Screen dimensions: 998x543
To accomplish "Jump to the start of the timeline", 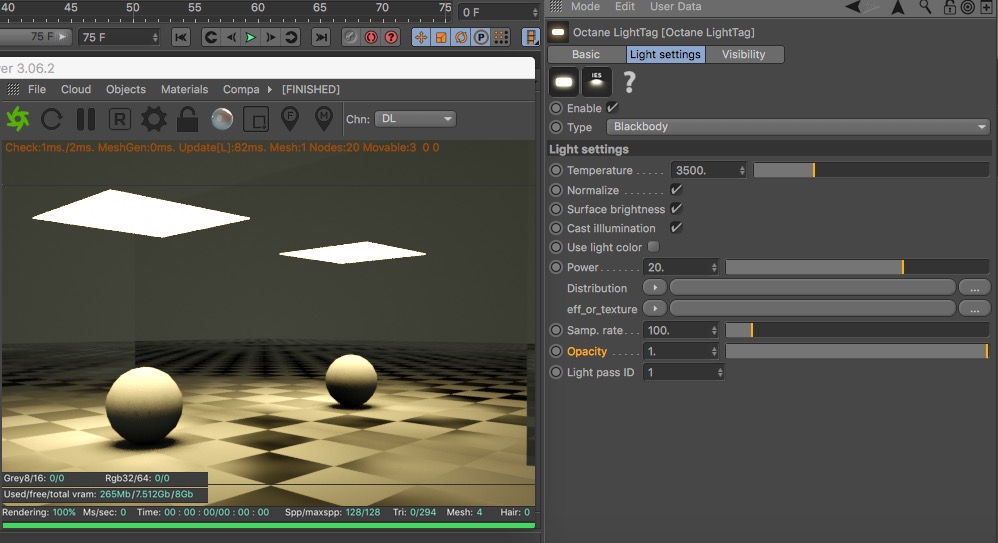I will [181, 37].
